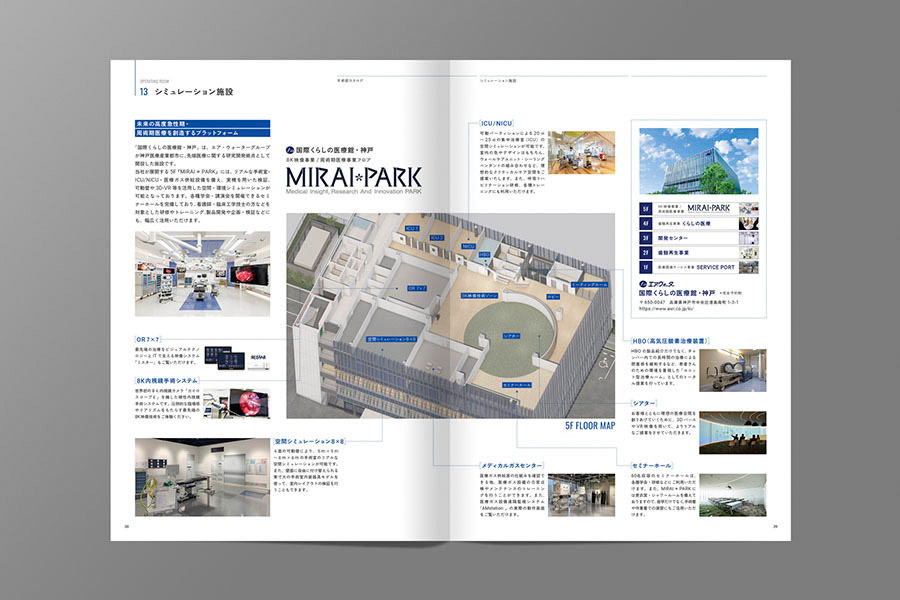Select the 2F 歯髄再生事業 floor row

click(x=699, y=253)
